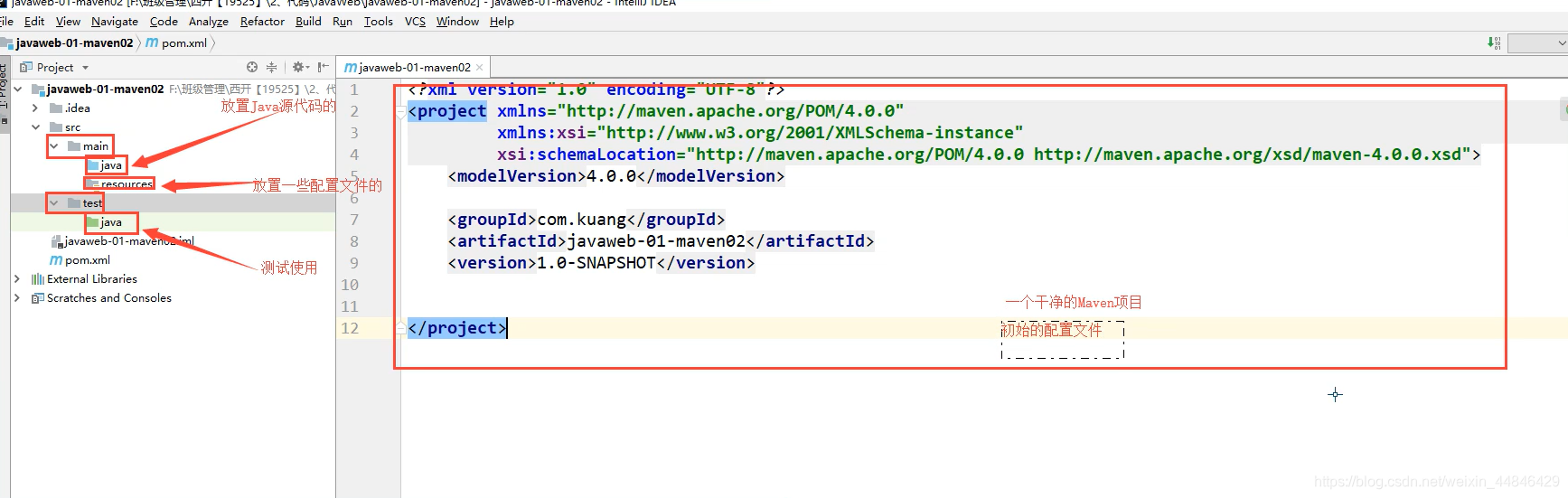The width and height of the screenshot is (1568, 498).
Task: Click the groupId com.kuang line
Action: coord(586,220)
